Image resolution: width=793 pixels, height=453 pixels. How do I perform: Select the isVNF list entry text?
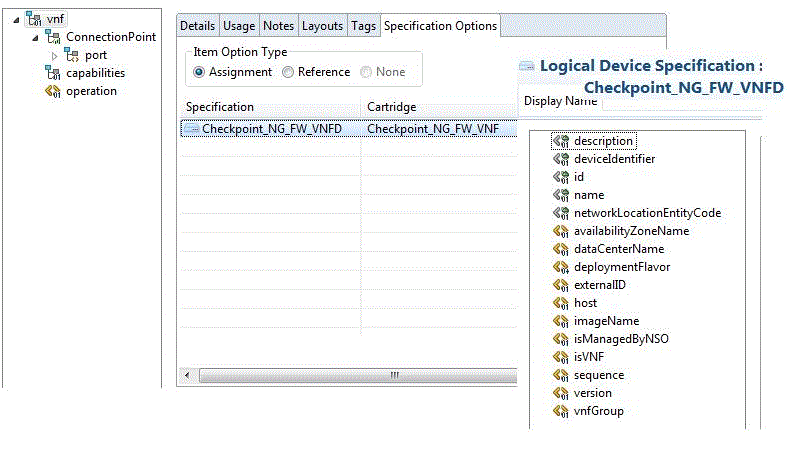point(589,357)
